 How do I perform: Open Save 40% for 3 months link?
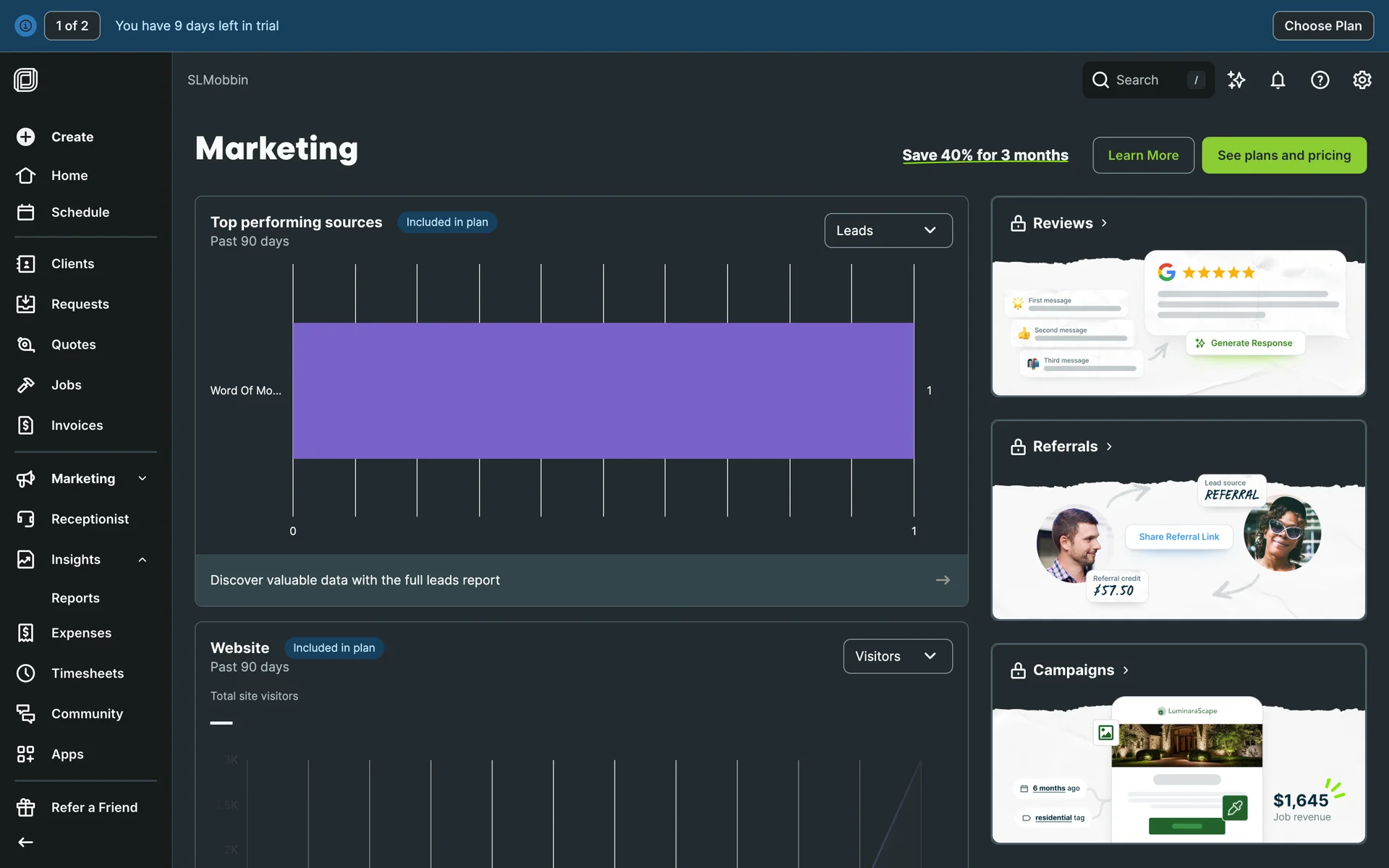point(985,156)
